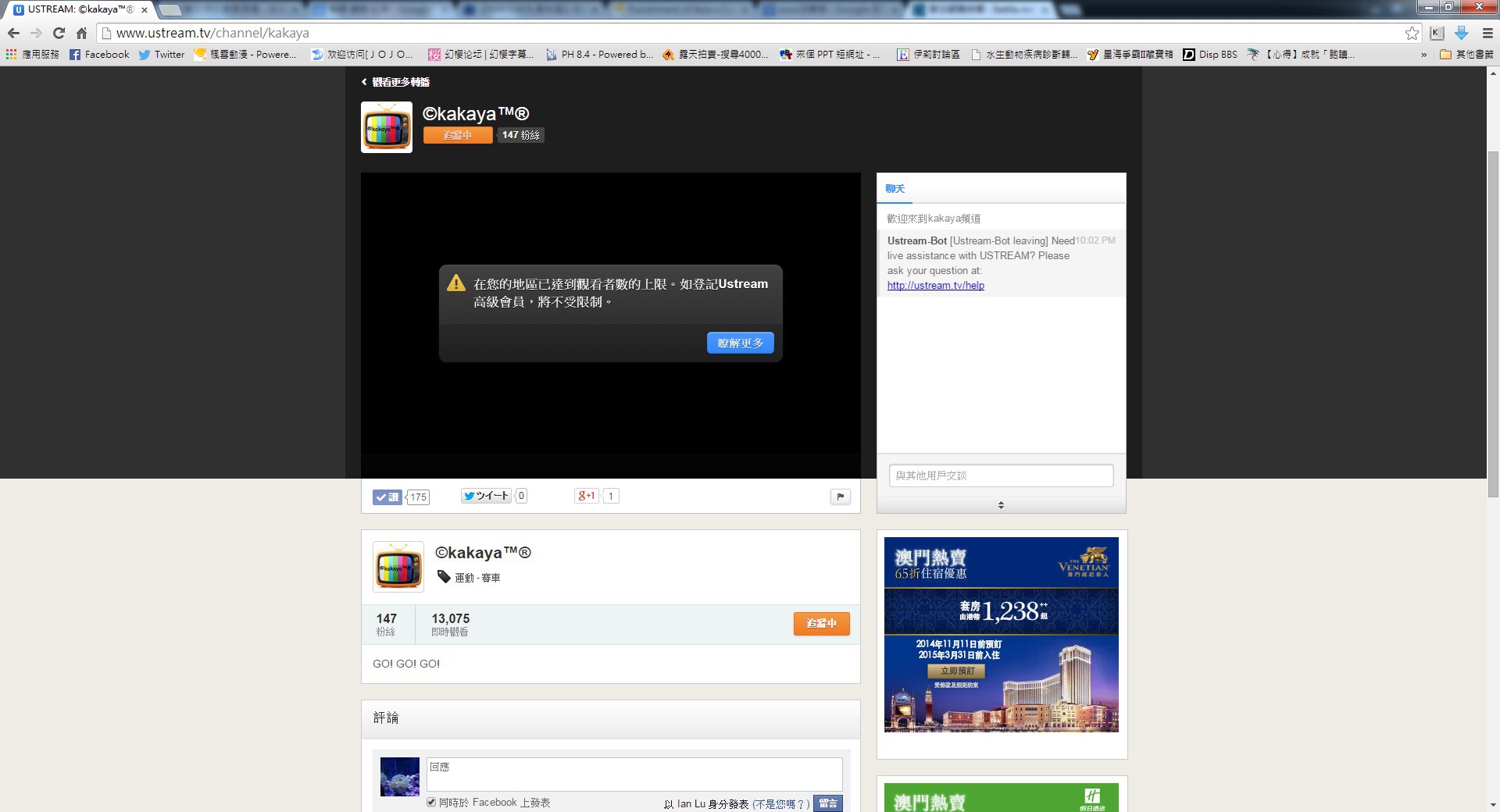Expand the hidden bookmarks chevron
The width and height of the screenshot is (1500, 812).
pos(1423,55)
